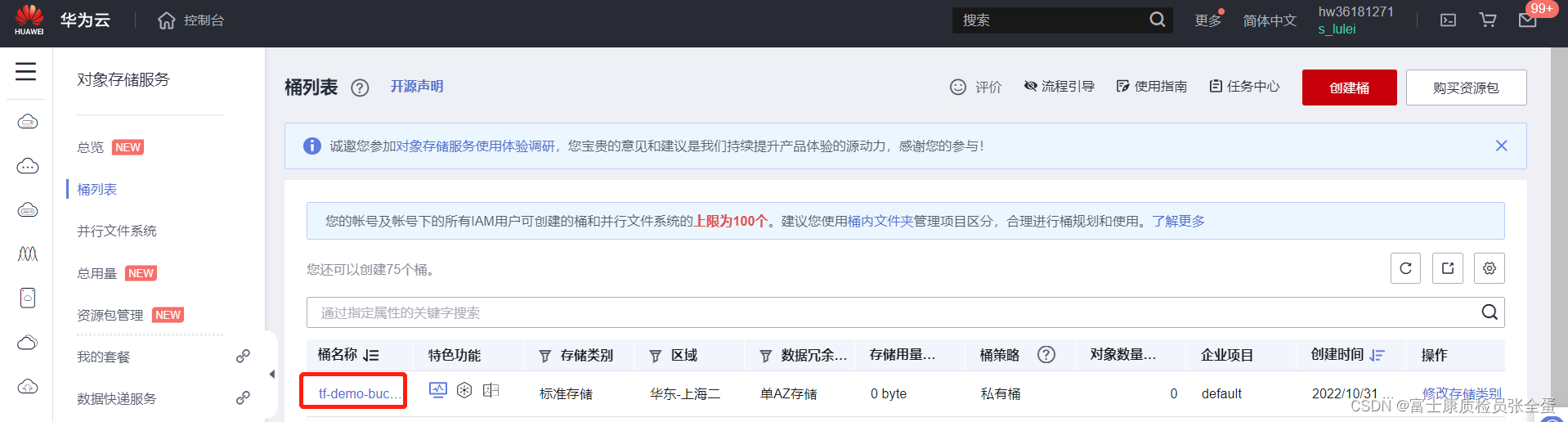Open 使用指南
The height and width of the screenshot is (422, 1568).
click(x=1152, y=87)
